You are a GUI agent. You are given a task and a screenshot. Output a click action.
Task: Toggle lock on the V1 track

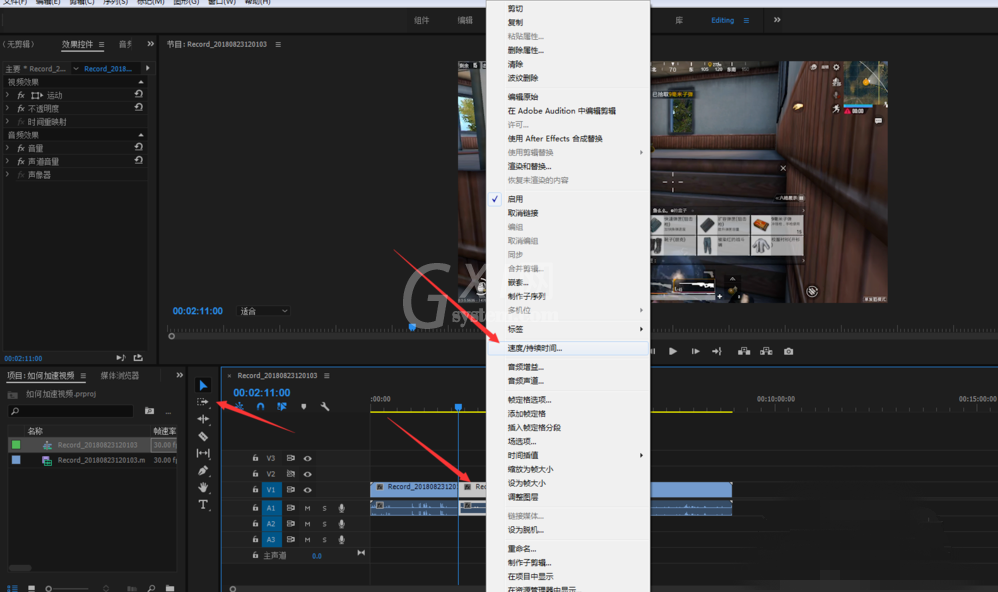pyautogui.click(x=255, y=490)
